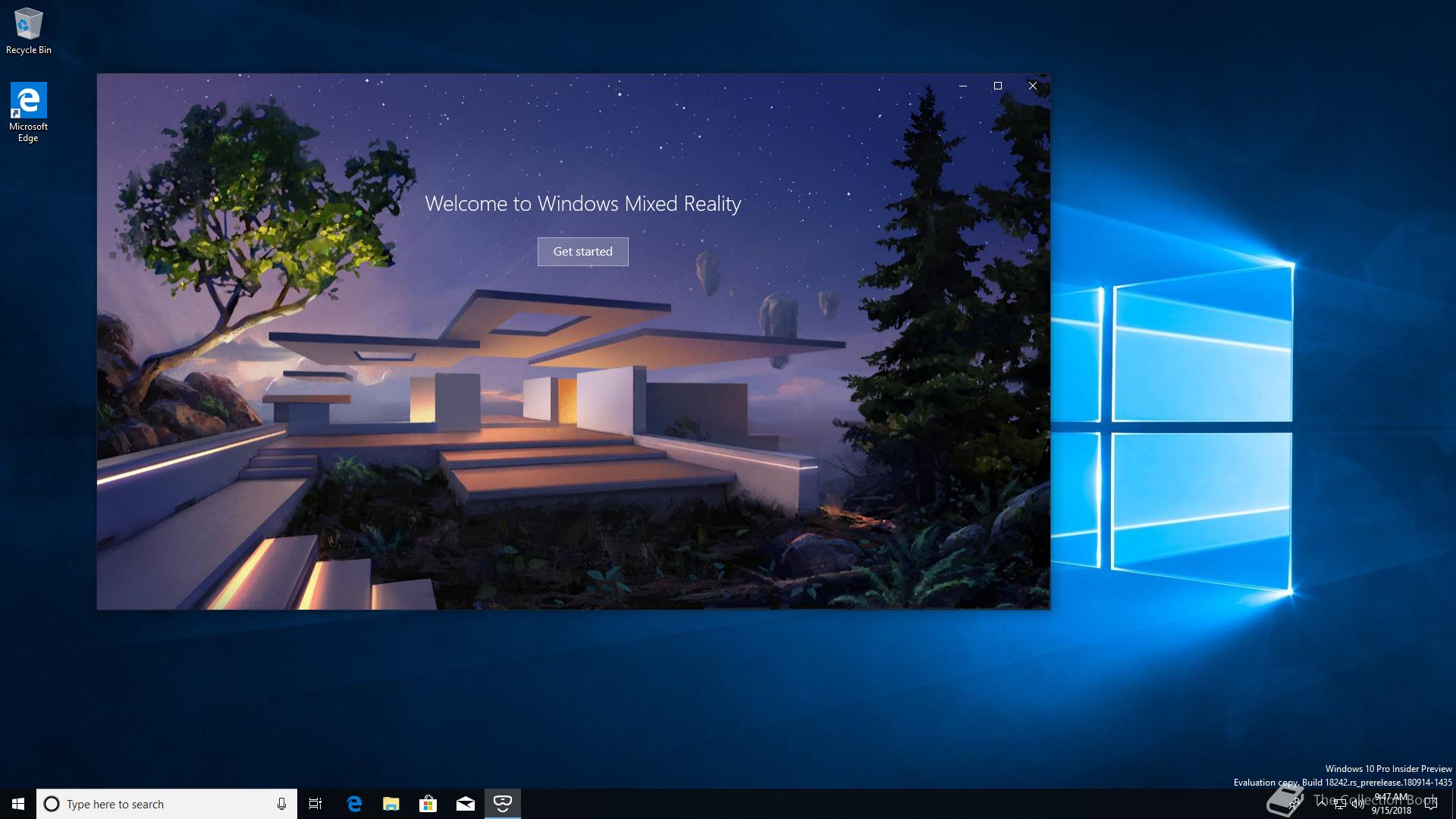The height and width of the screenshot is (819, 1456).
Task: Open the Action Center notification icon
Action: [1431, 804]
